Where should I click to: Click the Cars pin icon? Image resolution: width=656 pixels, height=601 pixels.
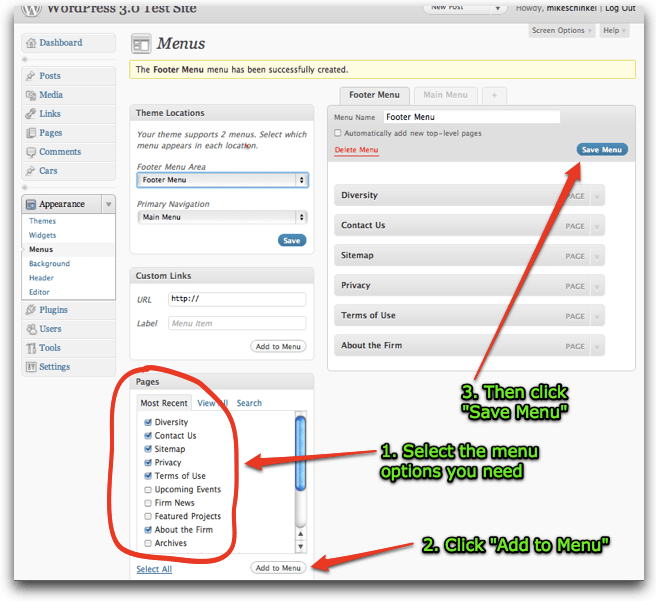click(31, 171)
